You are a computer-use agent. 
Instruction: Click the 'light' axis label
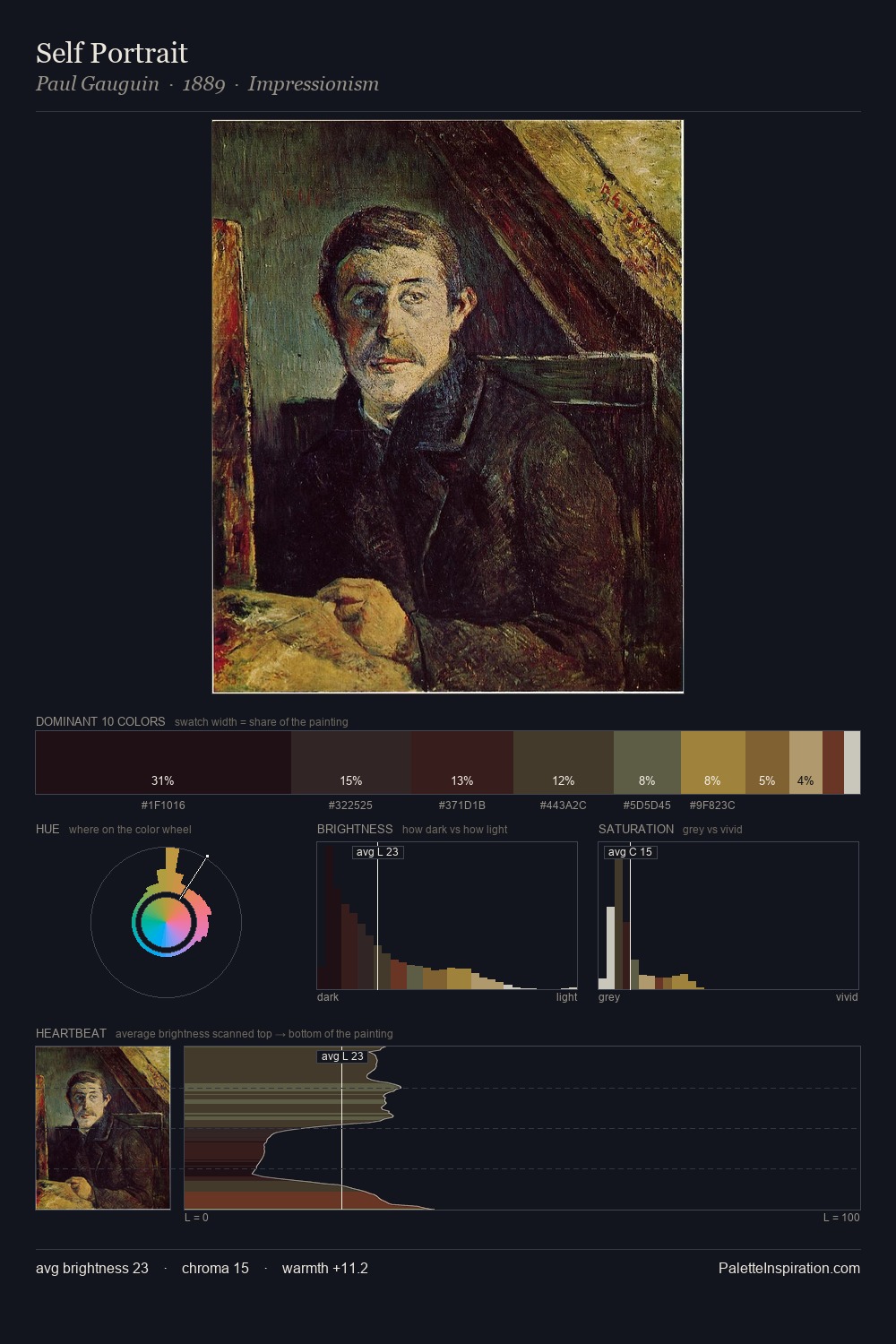pos(566,997)
